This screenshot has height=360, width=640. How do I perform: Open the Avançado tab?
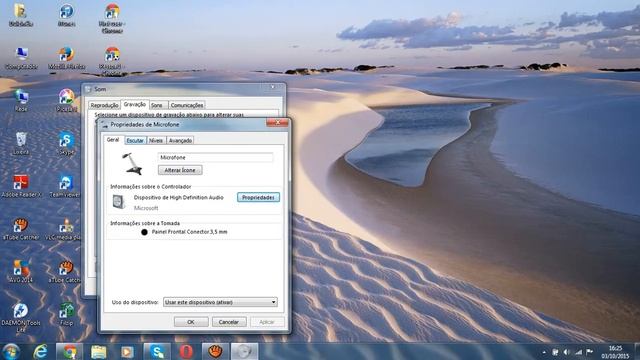[x=180, y=140]
